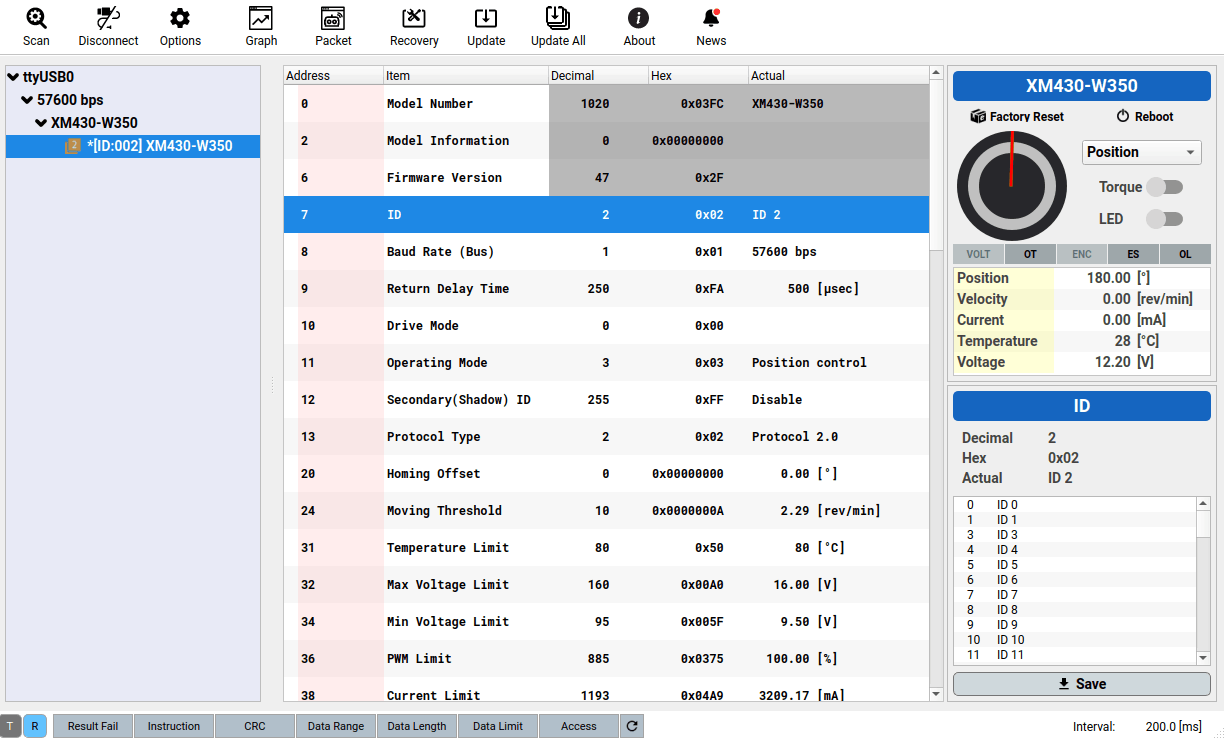This screenshot has height=740, width=1224.
Task: Click the Hex column header
Action: (x=698, y=75)
